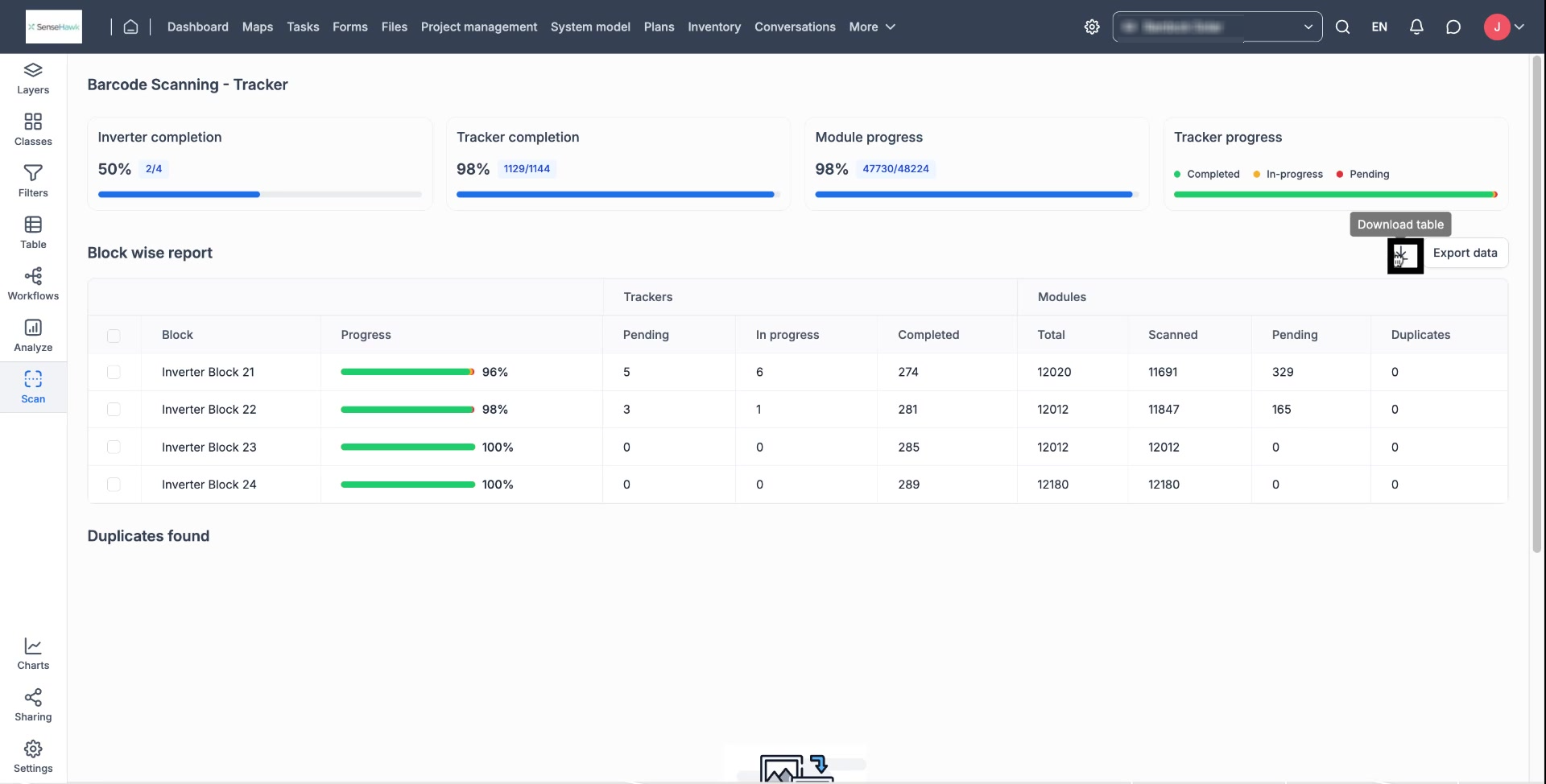Click the In-progress legend entry
This screenshot has width=1546, height=784.
tap(1288, 174)
